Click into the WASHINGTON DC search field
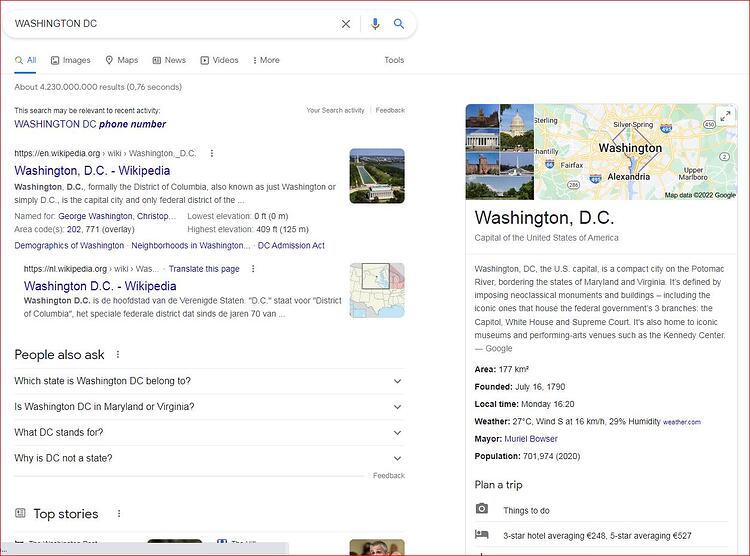750x556 pixels. [172, 23]
